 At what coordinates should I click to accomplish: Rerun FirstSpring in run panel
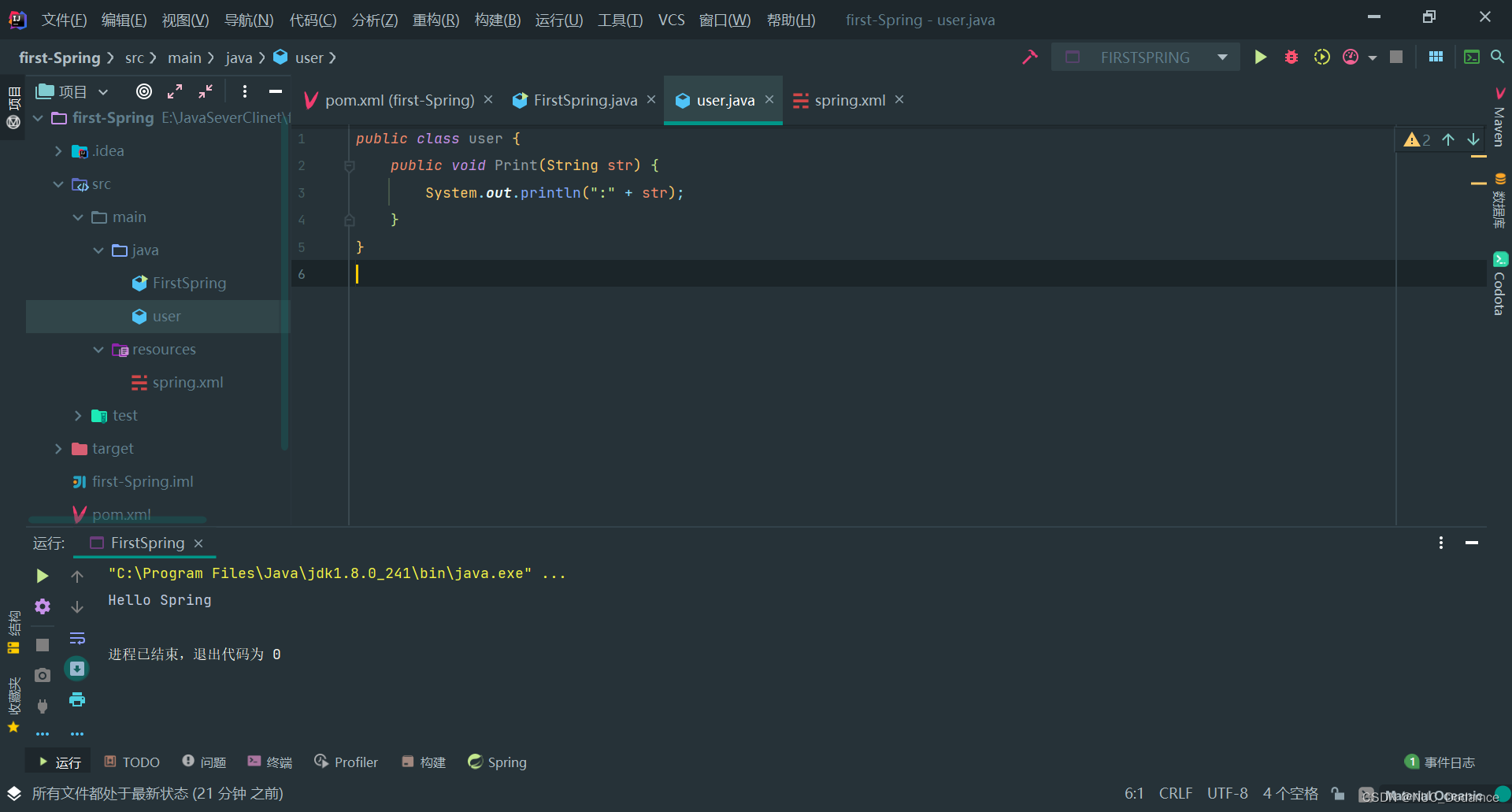point(43,576)
